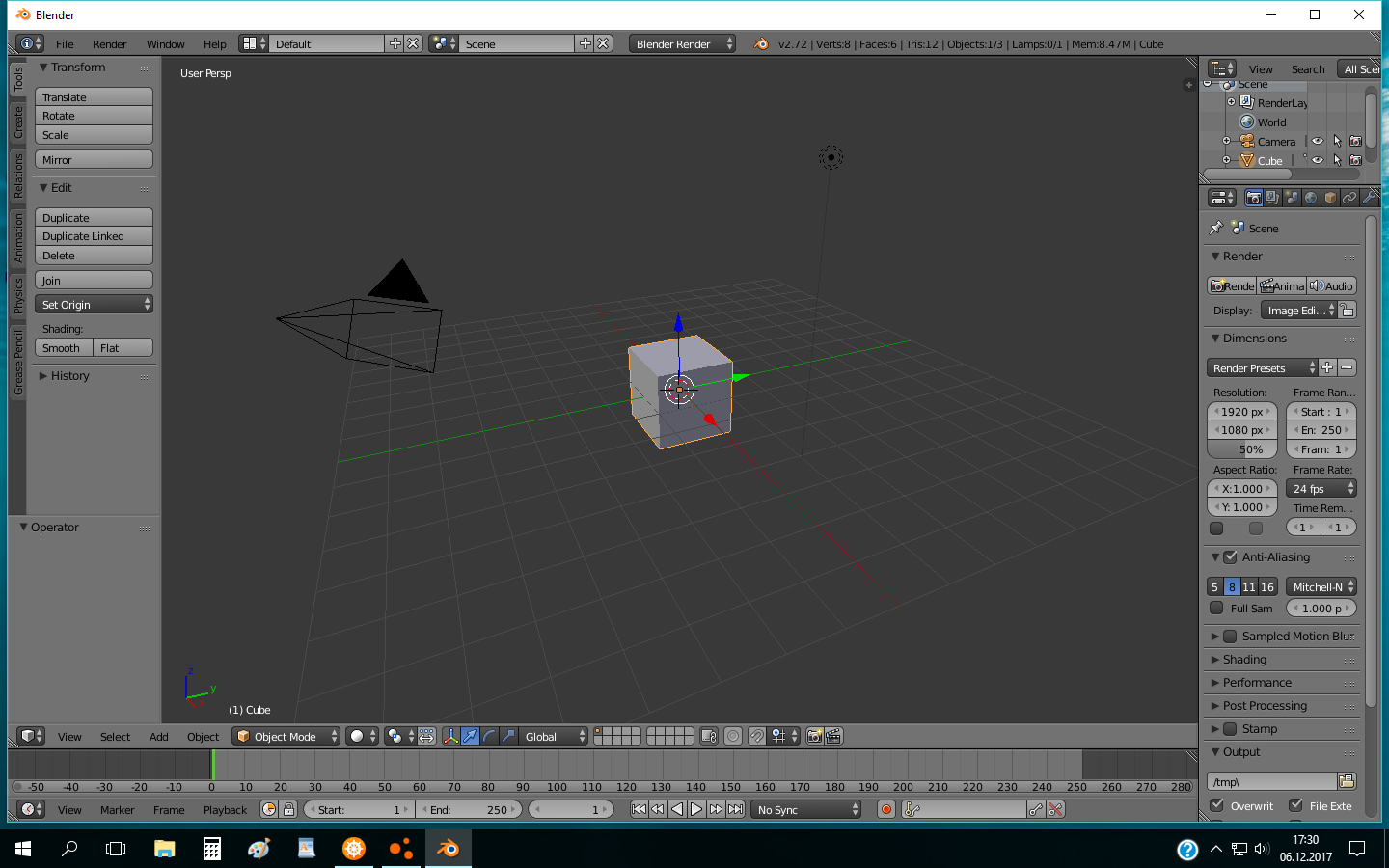
Task: Disable the Anti-Aliasing checkbox
Action: coord(1230,556)
